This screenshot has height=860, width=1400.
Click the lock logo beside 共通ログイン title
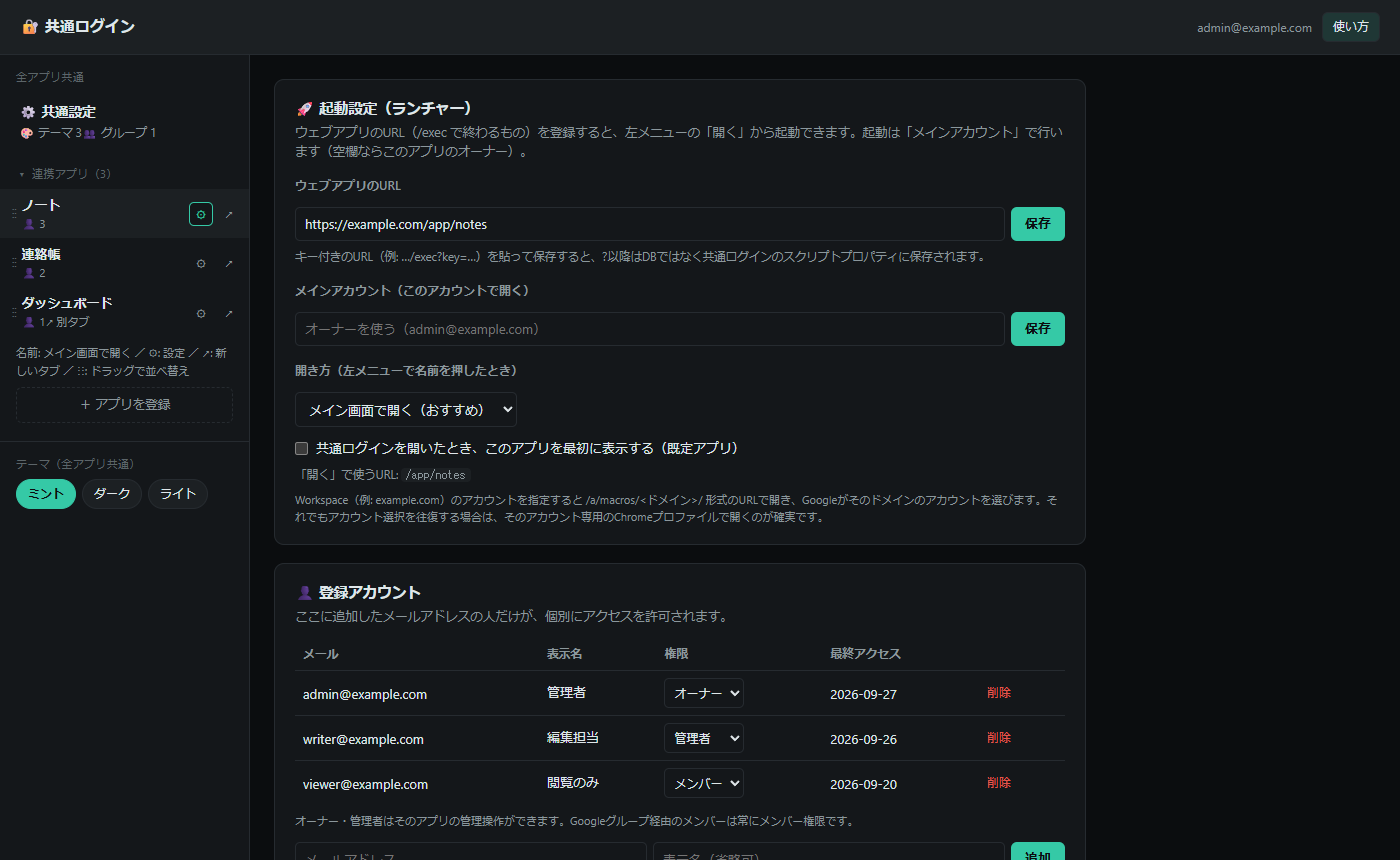(x=30, y=27)
